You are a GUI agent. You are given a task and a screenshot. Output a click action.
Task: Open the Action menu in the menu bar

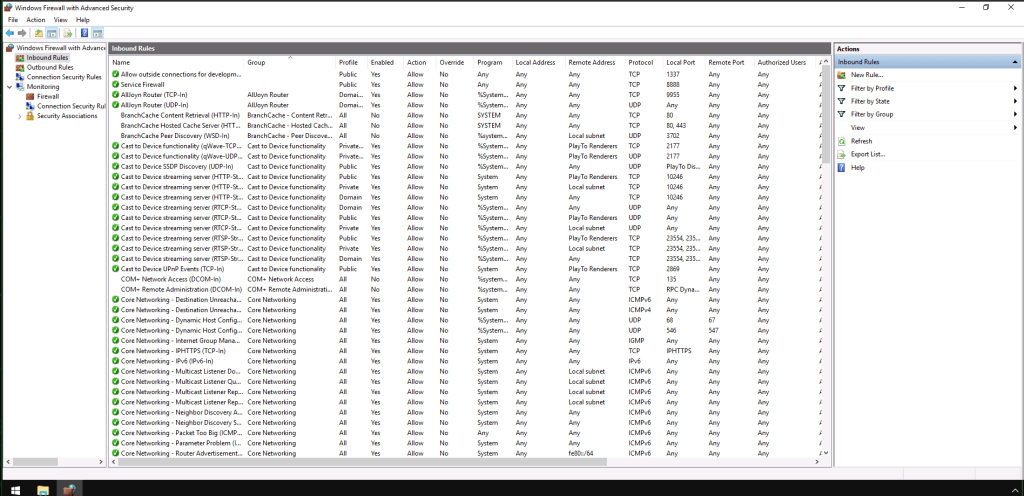click(36, 19)
